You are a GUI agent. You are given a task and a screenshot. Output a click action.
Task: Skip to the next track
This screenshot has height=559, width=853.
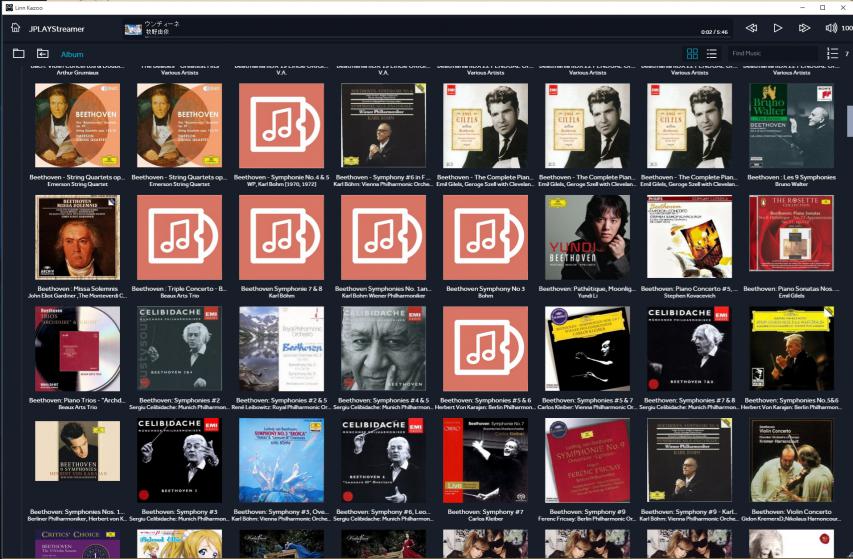[804, 28]
